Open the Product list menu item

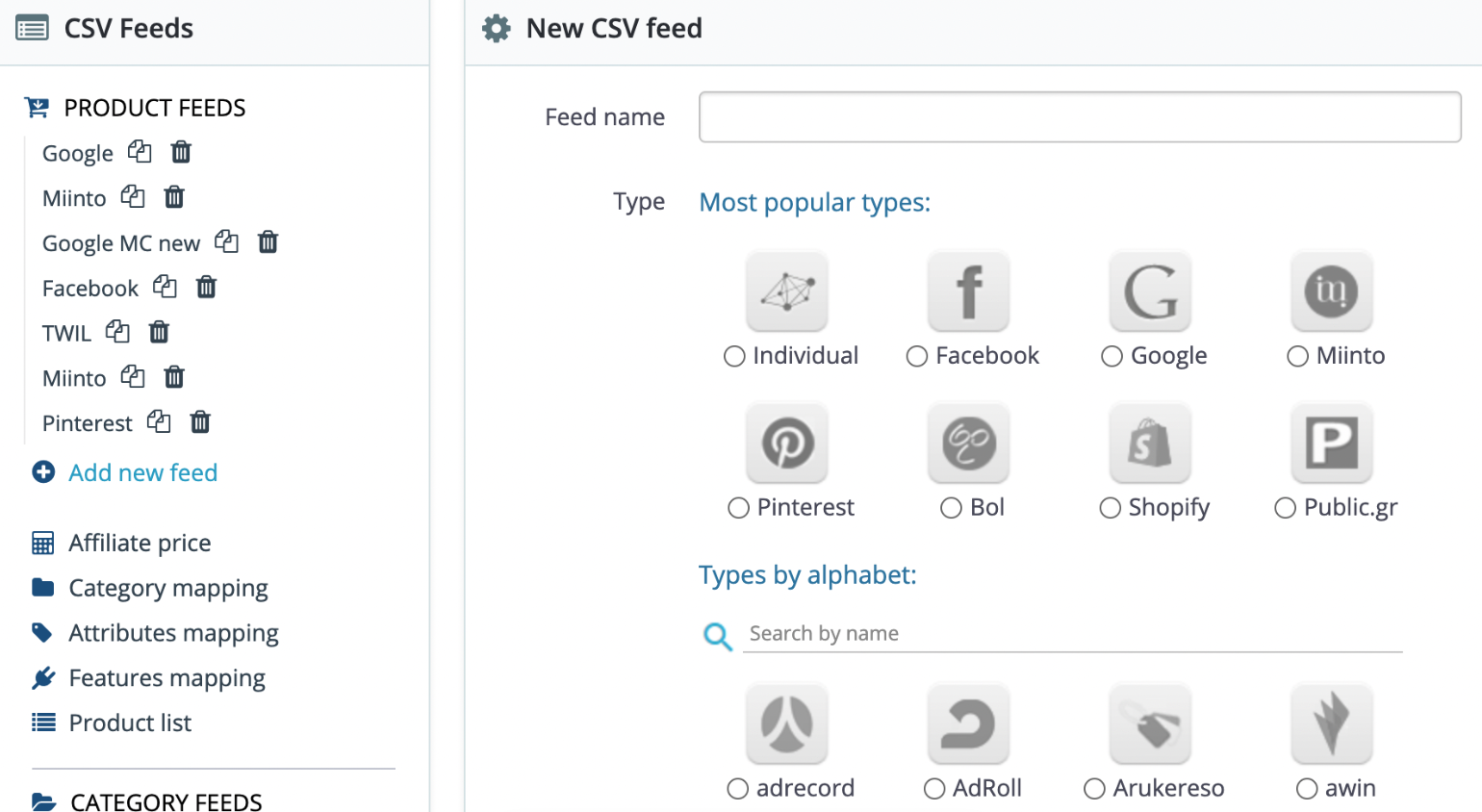coord(130,723)
